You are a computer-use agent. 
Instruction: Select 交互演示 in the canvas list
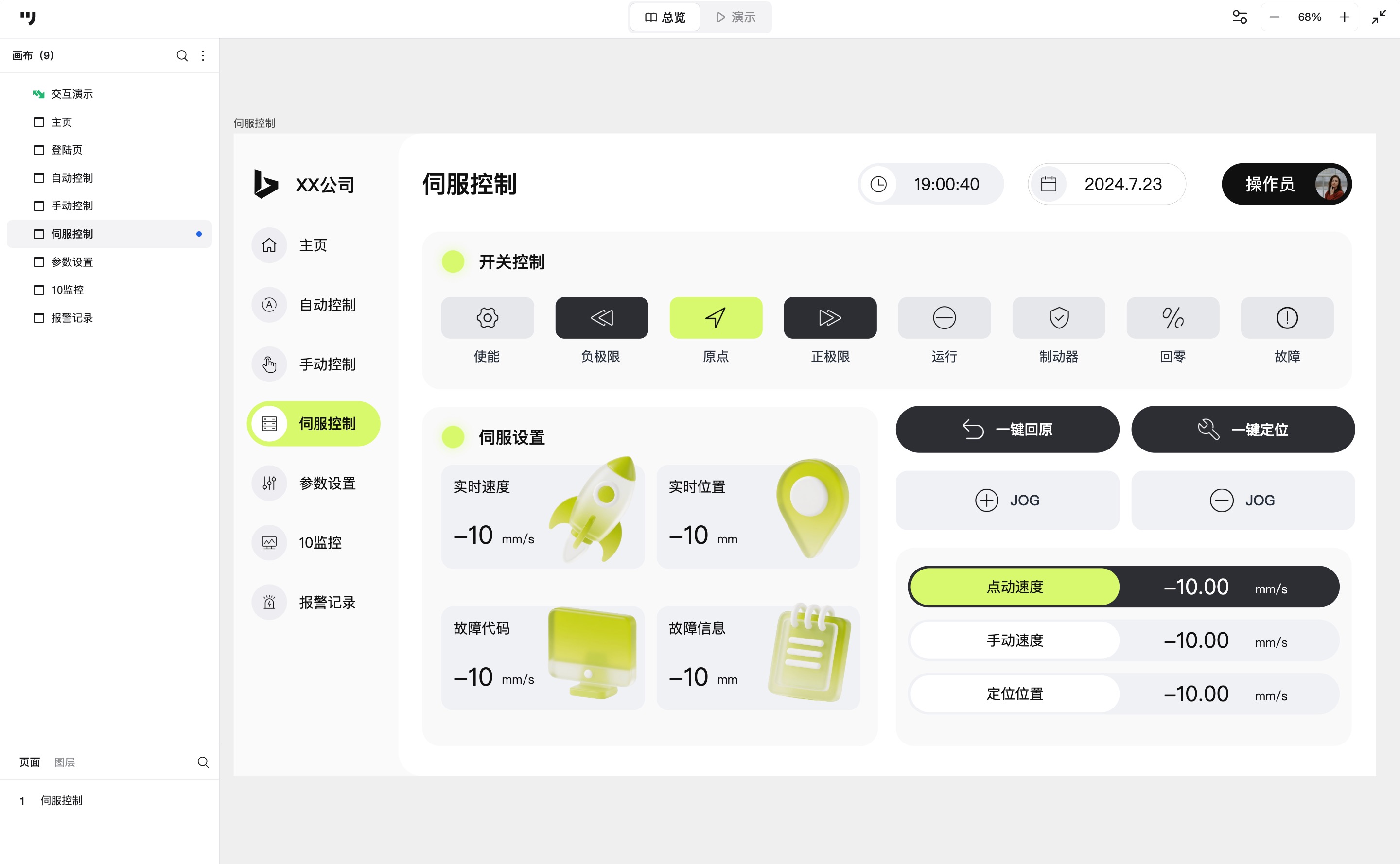coord(109,94)
